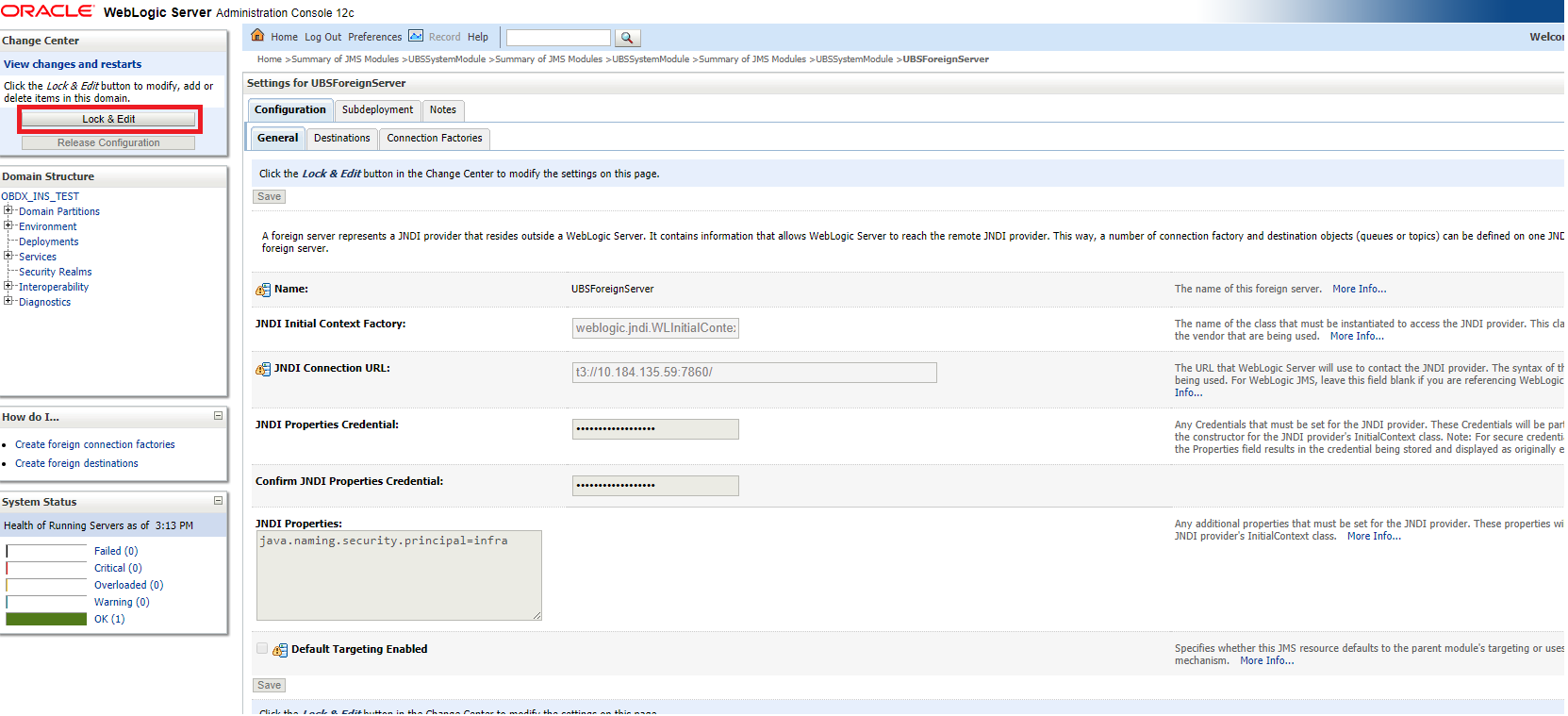This screenshot has height=716, width=1568.
Task: Click the icon beside Default Targeting Enabled
Action: click(280, 650)
